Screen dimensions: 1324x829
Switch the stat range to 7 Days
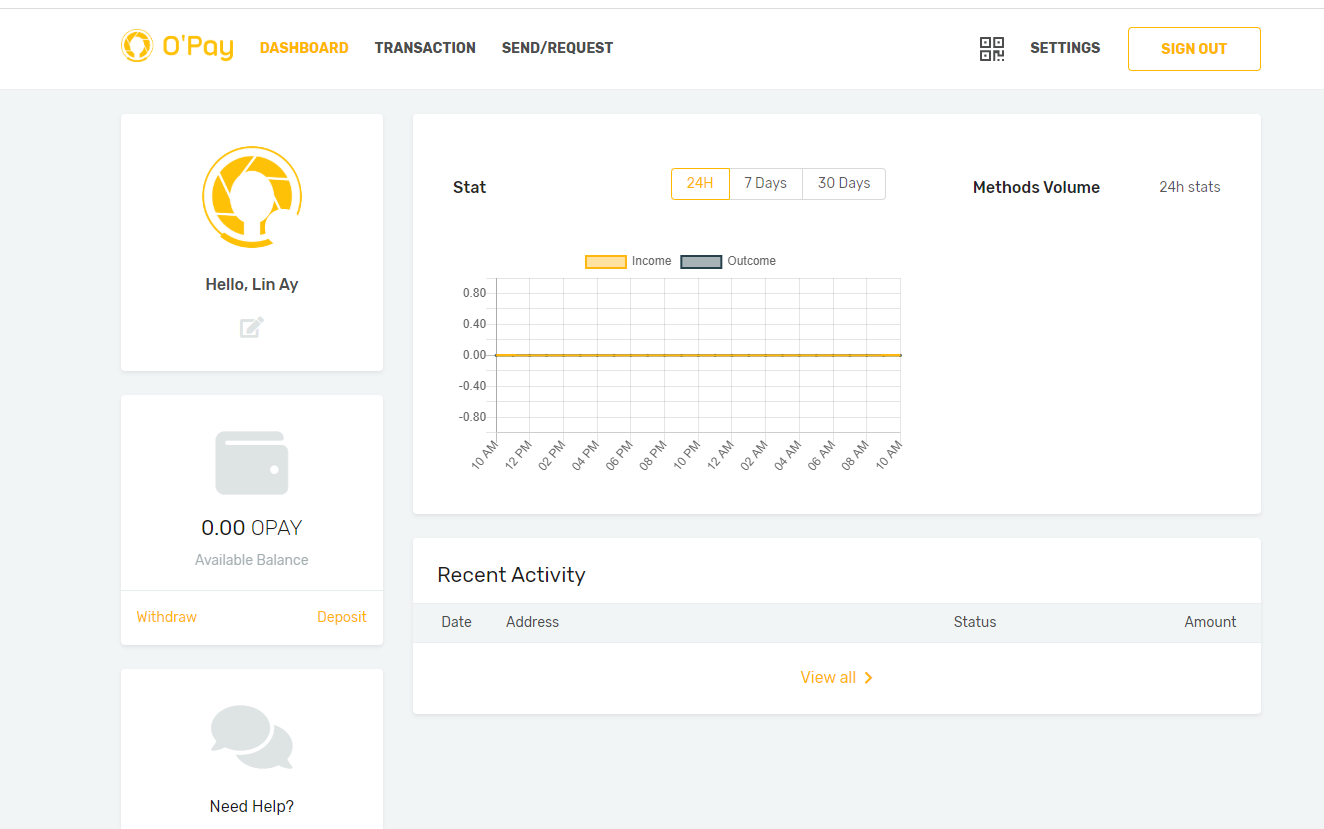[x=766, y=184]
